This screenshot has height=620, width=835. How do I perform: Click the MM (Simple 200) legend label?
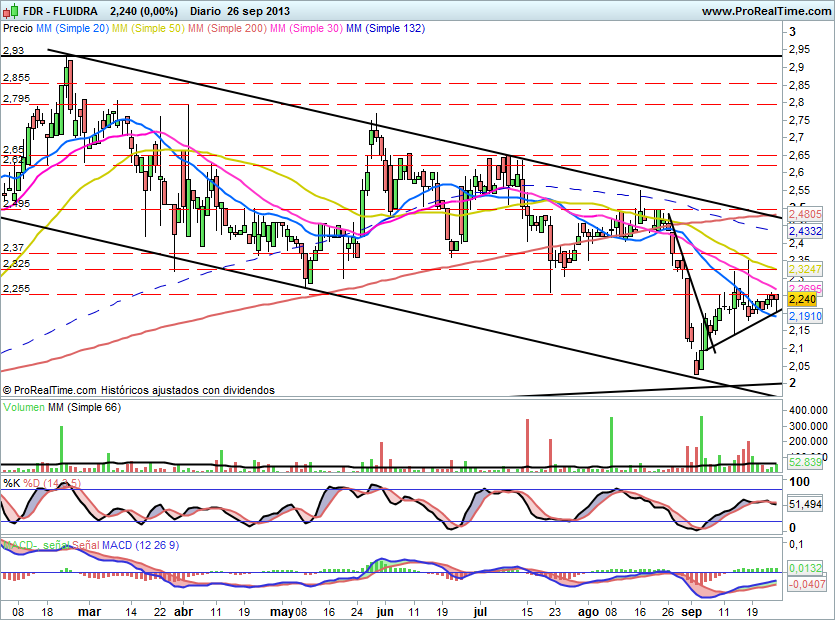(x=225, y=29)
